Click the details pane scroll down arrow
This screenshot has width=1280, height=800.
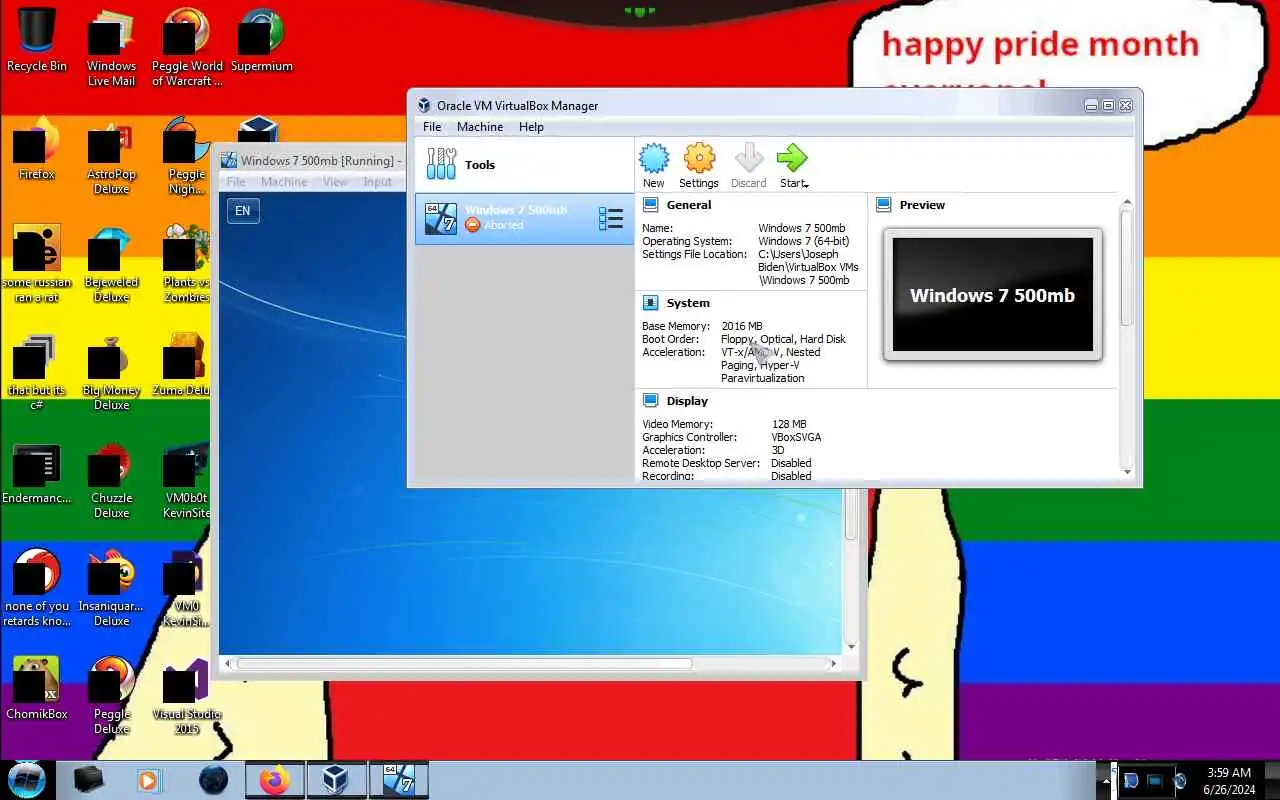click(1127, 472)
